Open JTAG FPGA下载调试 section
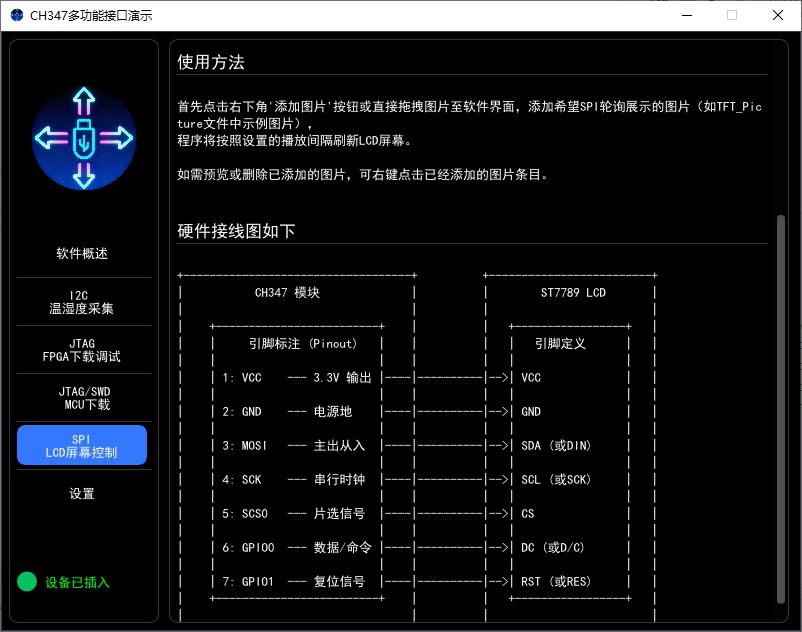Screen dimensions: 802x632 (82, 350)
